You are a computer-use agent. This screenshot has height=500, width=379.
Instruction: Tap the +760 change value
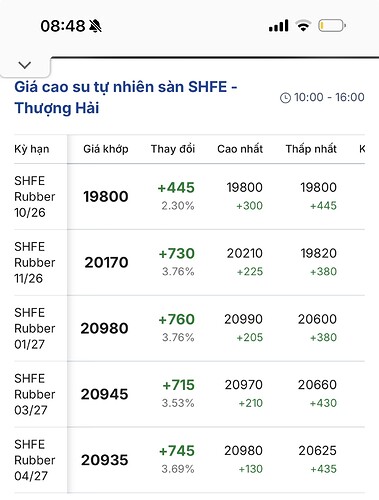pos(176,320)
